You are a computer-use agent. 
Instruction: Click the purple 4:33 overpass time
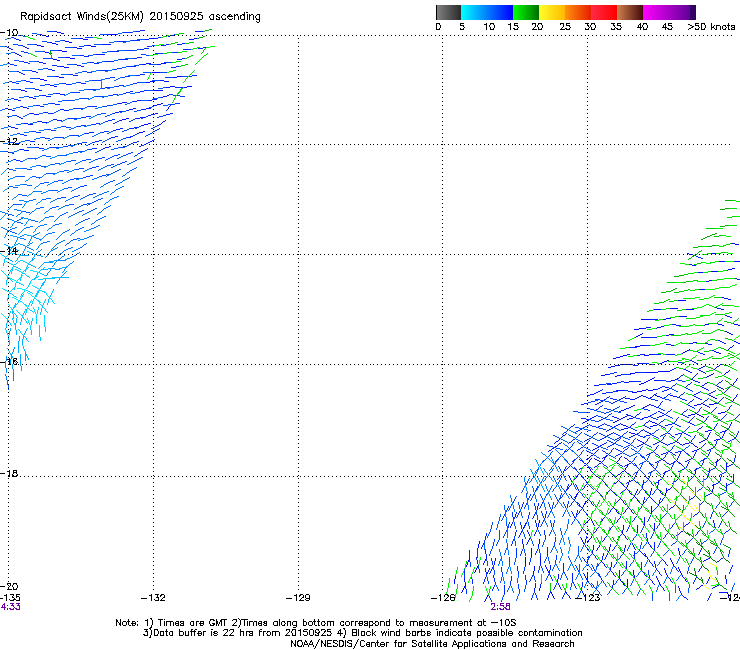10,607
